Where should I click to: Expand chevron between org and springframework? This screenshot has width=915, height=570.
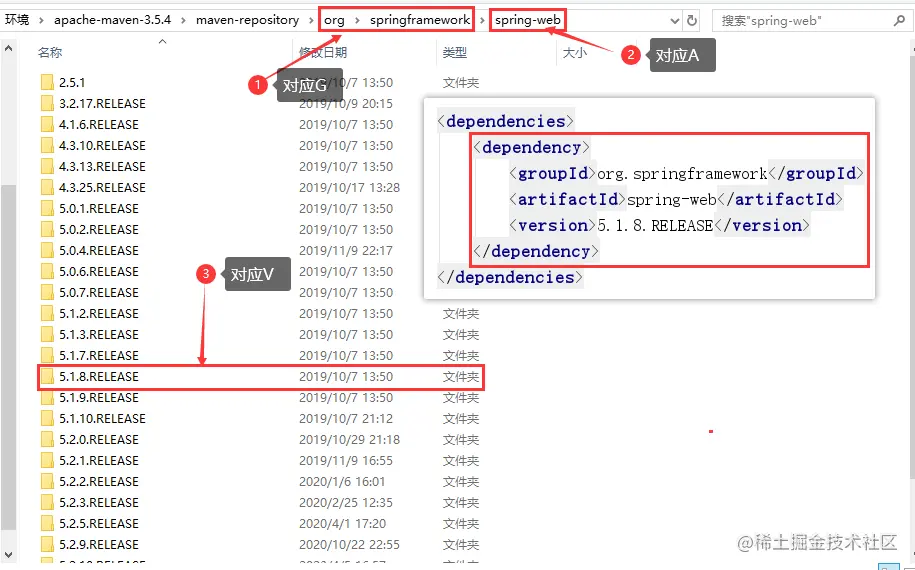pos(358,20)
